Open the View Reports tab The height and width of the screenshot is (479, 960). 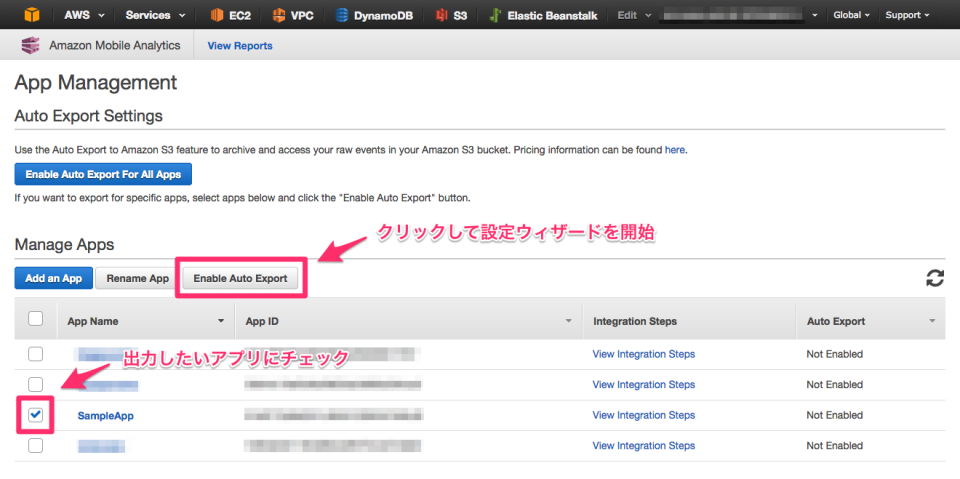point(240,46)
